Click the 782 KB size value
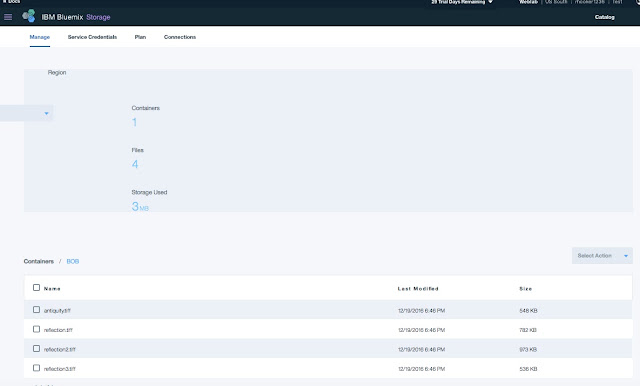This screenshot has height=386, width=640. coord(528,330)
